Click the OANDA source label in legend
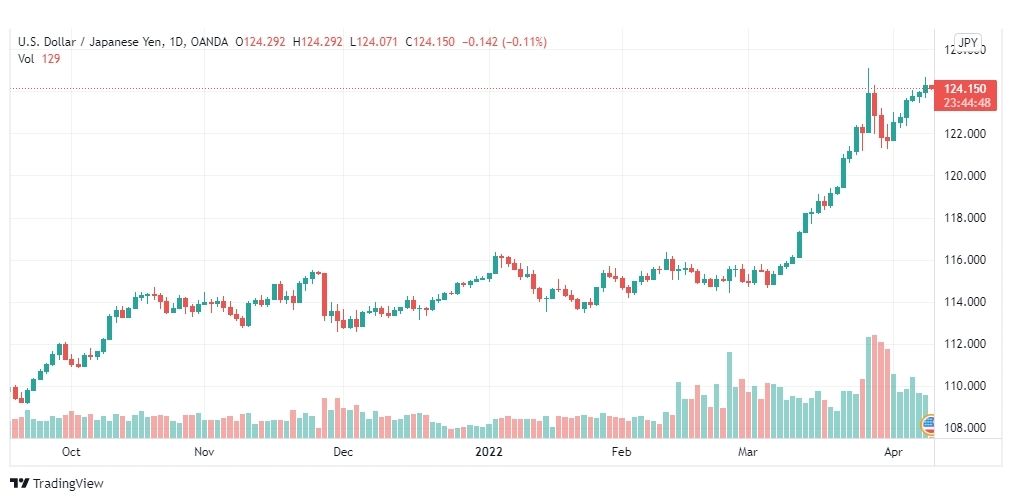Screen dimensions: 1012x501 pyautogui.click(x=209, y=42)
